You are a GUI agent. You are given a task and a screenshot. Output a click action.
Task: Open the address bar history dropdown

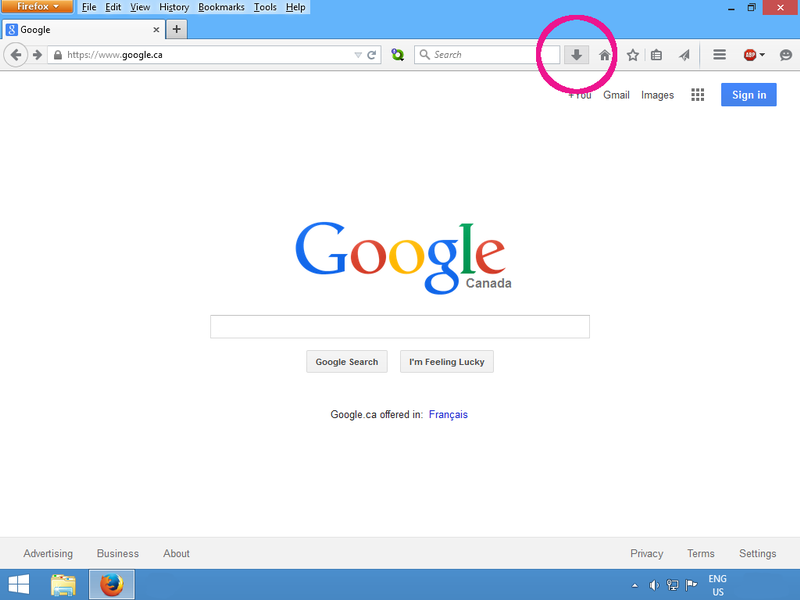tap(358, 55)
